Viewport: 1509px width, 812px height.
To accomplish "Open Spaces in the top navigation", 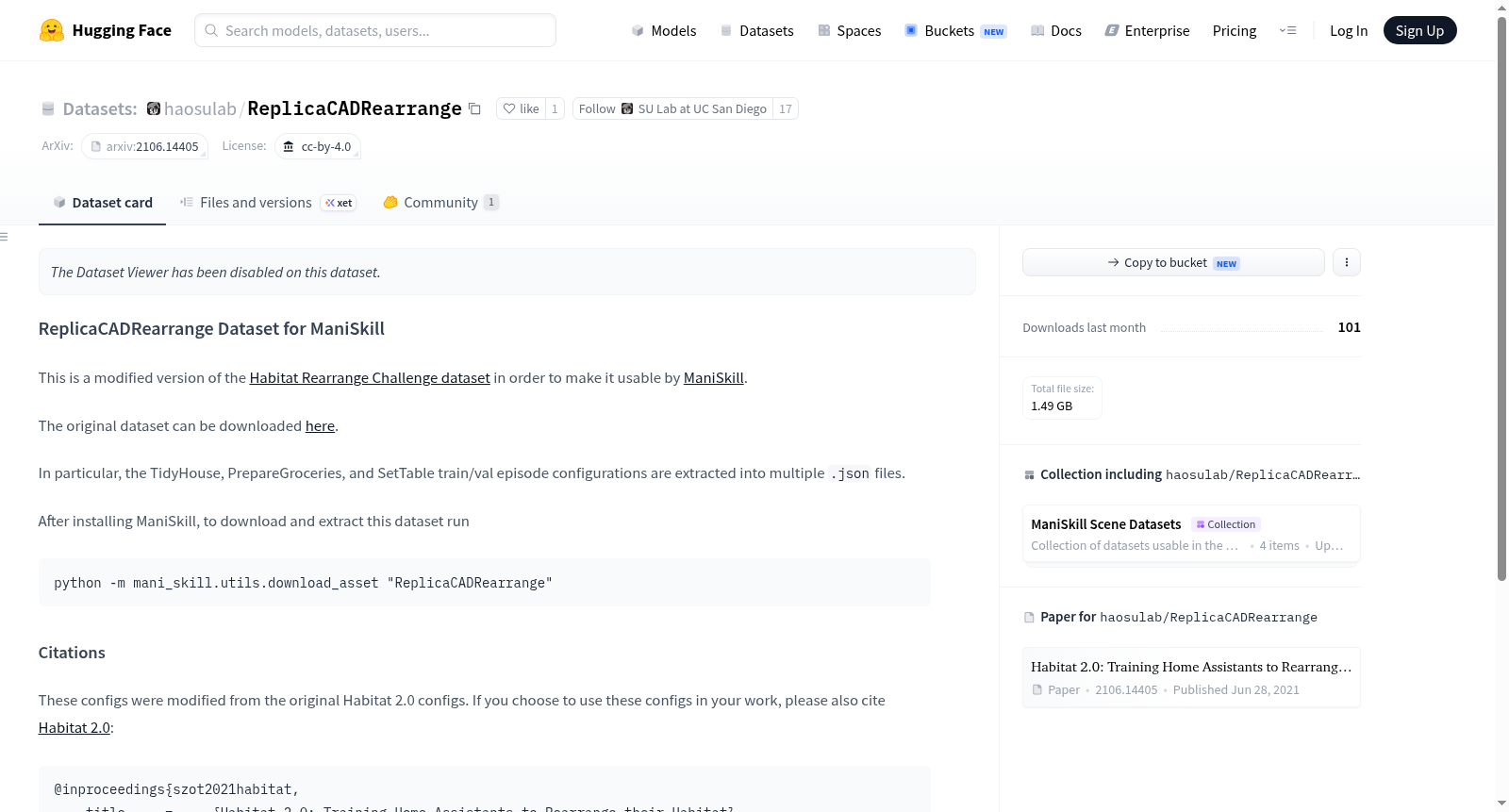I will click(850, 31).
